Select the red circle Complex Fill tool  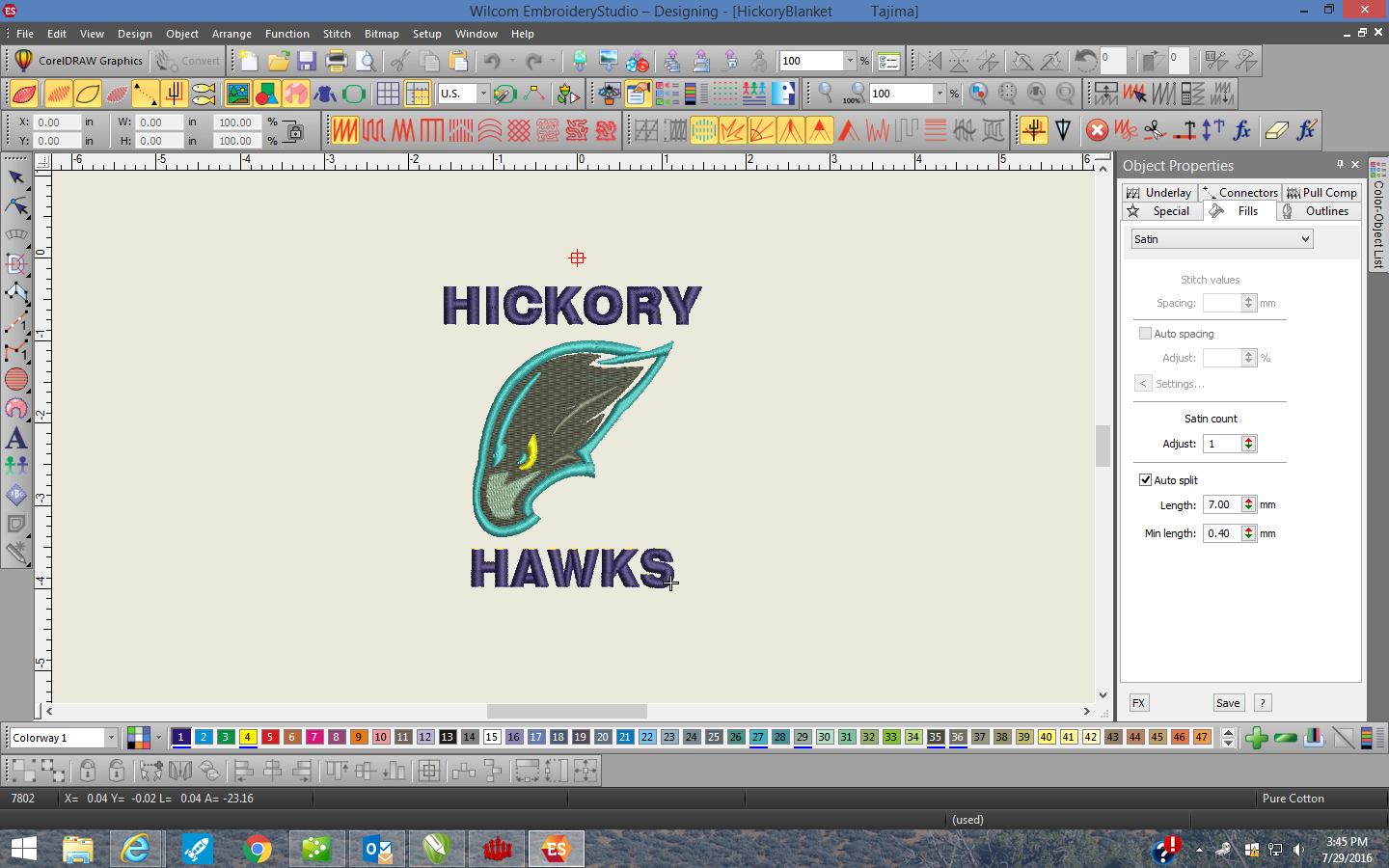pyautogui.click(x=16, y=379)
